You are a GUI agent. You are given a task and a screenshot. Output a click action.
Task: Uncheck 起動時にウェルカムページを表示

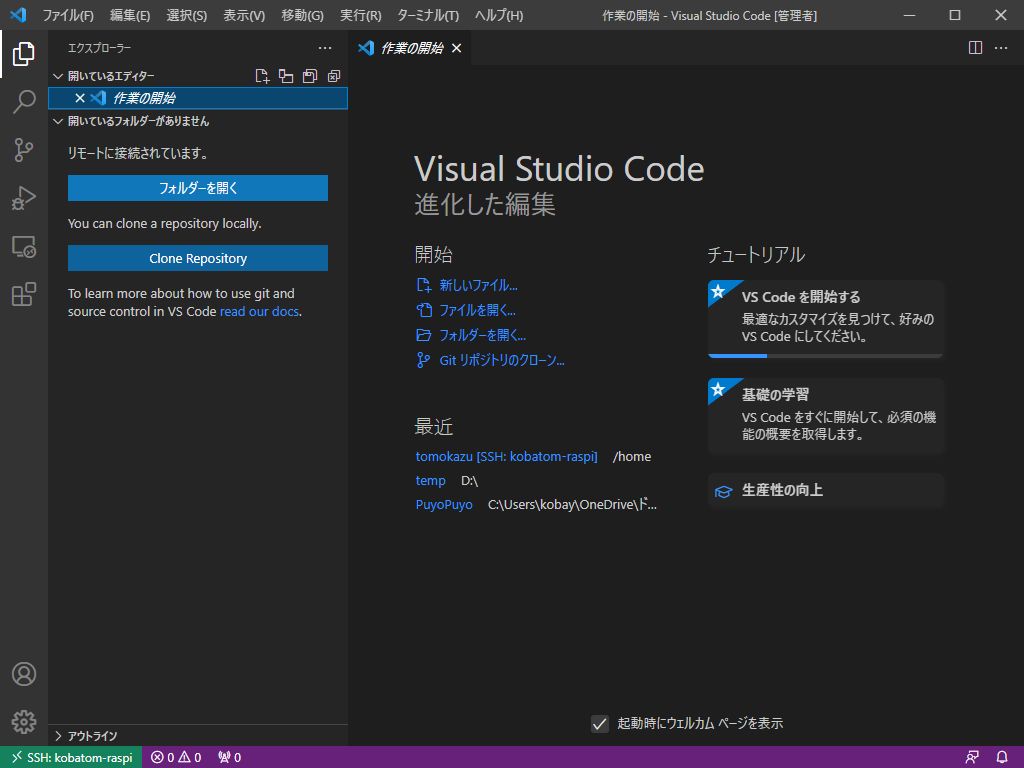pos(600,723)
